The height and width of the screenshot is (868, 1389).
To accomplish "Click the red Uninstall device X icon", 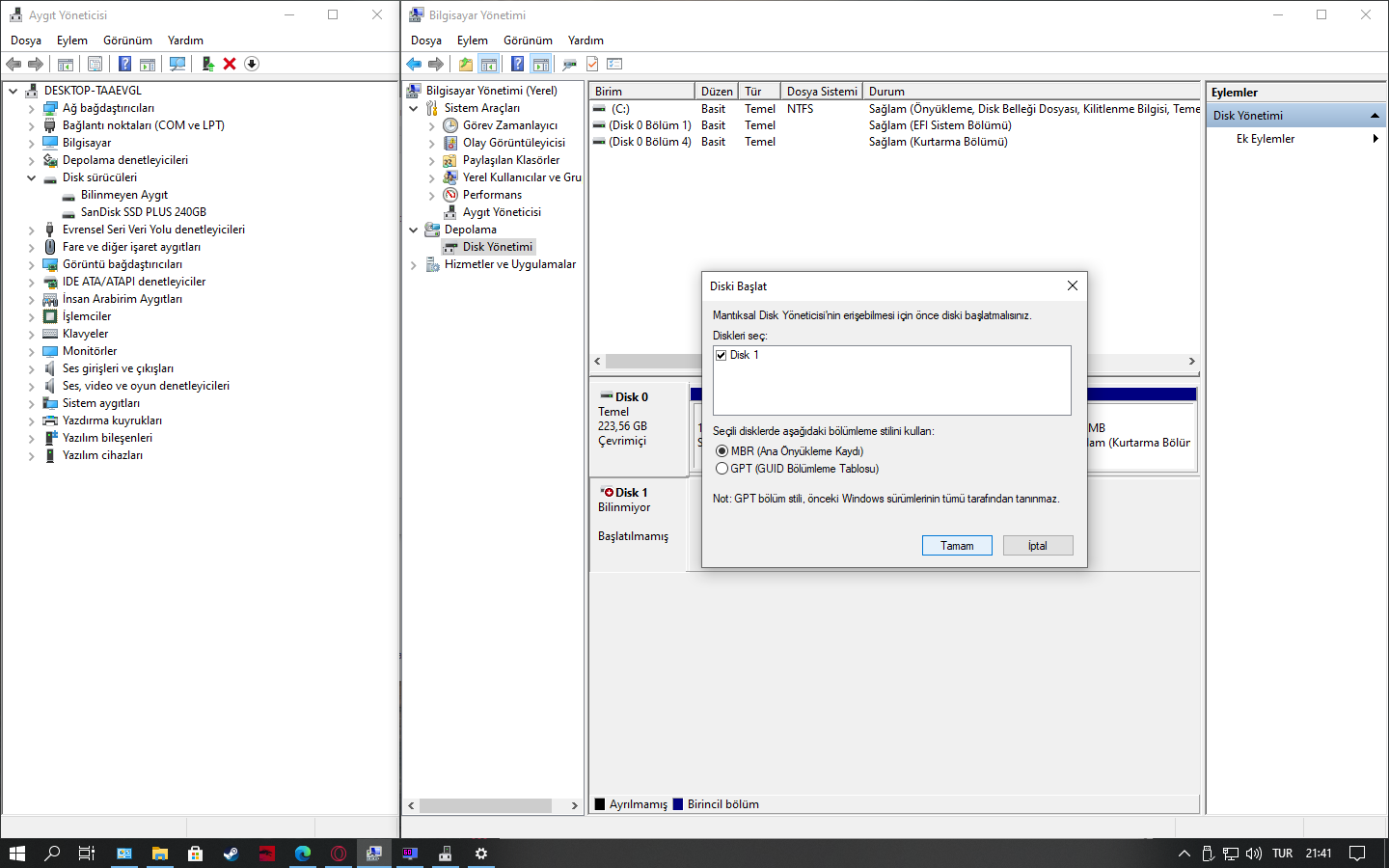I will 230,64.
